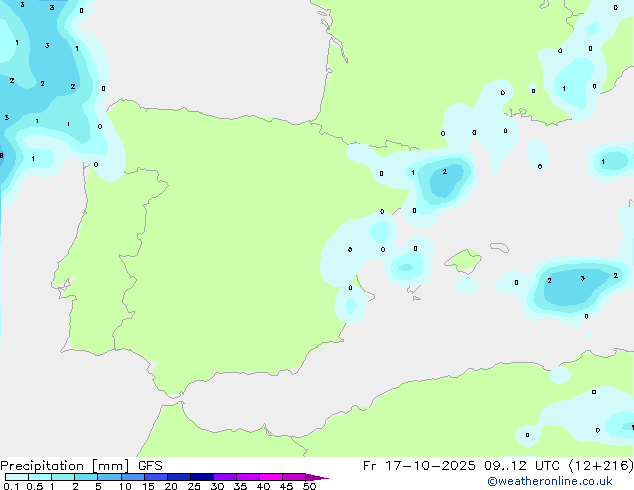The height and width of the screenshot is (490, 634).
Task: Click the 'Precipitation [mm]' title text
Action: 65,466
